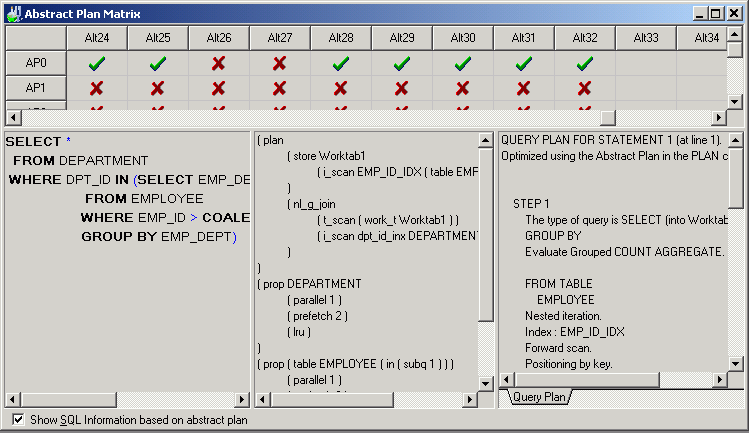Click the '( prefetch 2 )' line in abstract plan
This screenshot has height=433, width=749.
coord(317,316)
